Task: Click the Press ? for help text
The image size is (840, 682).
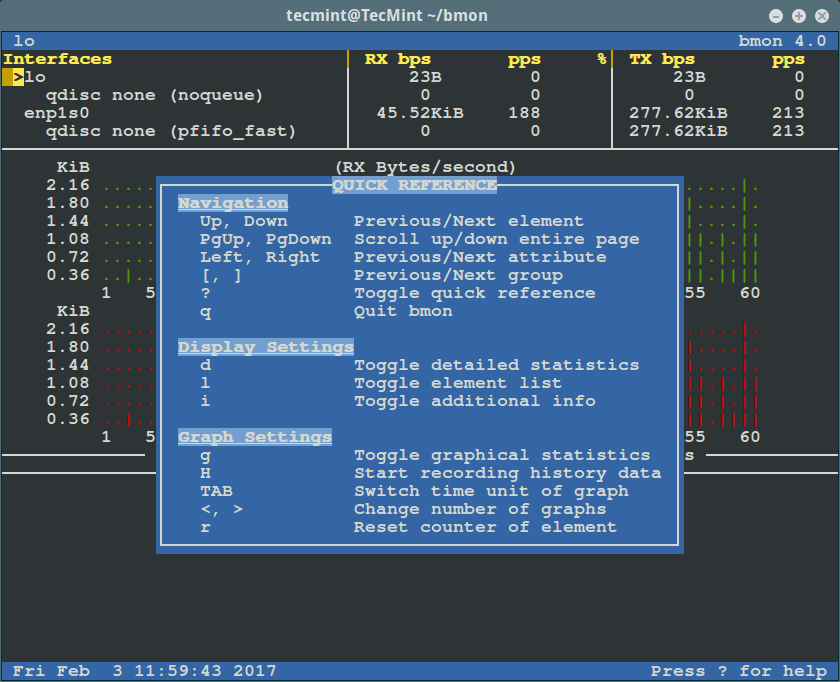Action: pos(738,671)
